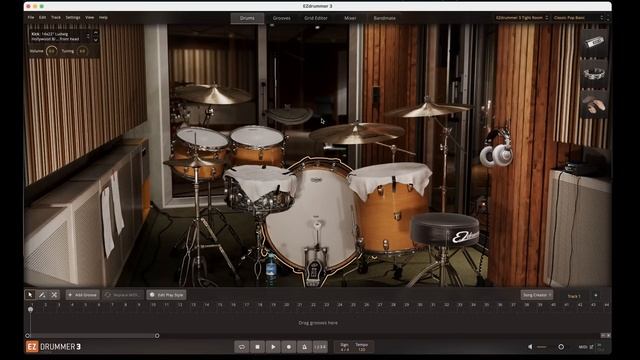Click the Sign 4/4 time signature field
Image resolution: width=640 pixels, height=360 pixels.
344,347
